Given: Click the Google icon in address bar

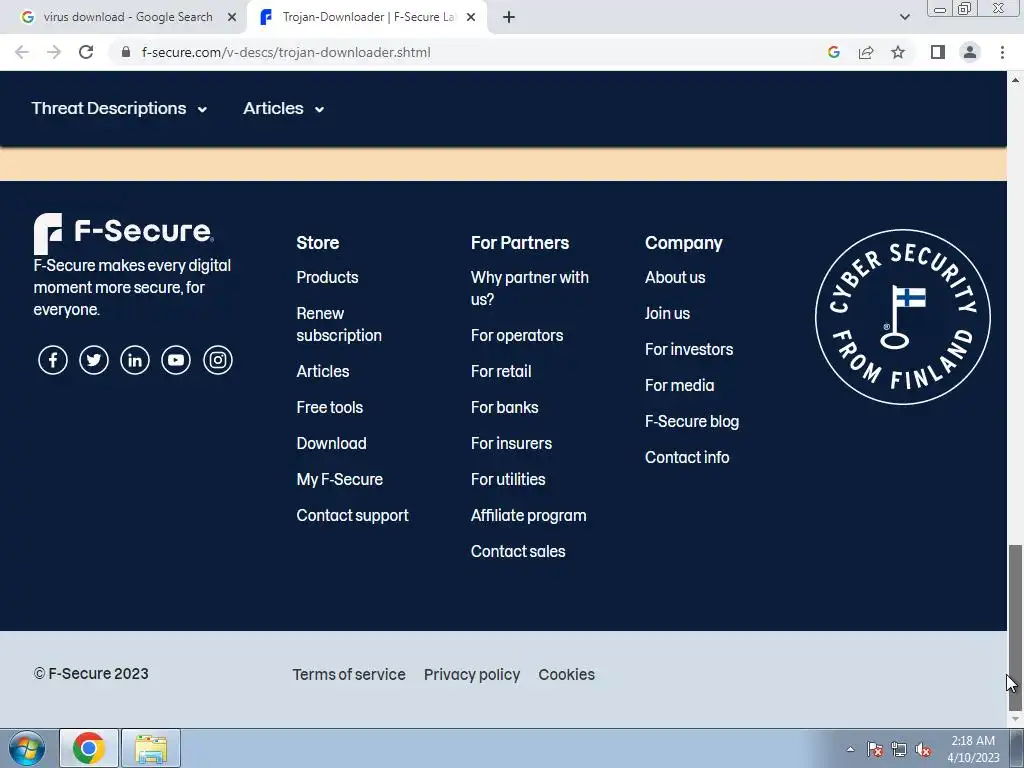Looking at the screenshot, I should pos(834,52).
